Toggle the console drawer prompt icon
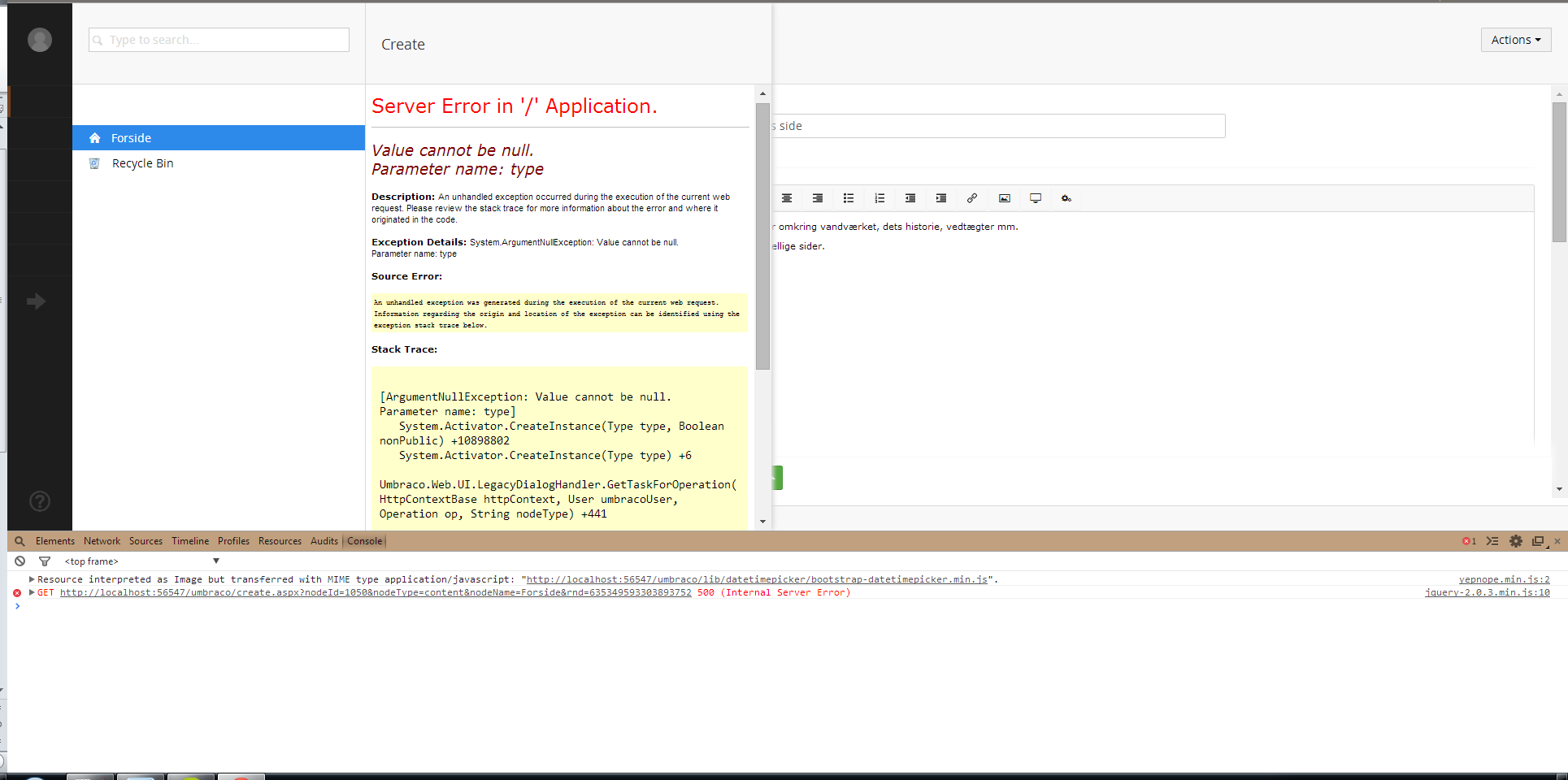 tap(1492, 541)
